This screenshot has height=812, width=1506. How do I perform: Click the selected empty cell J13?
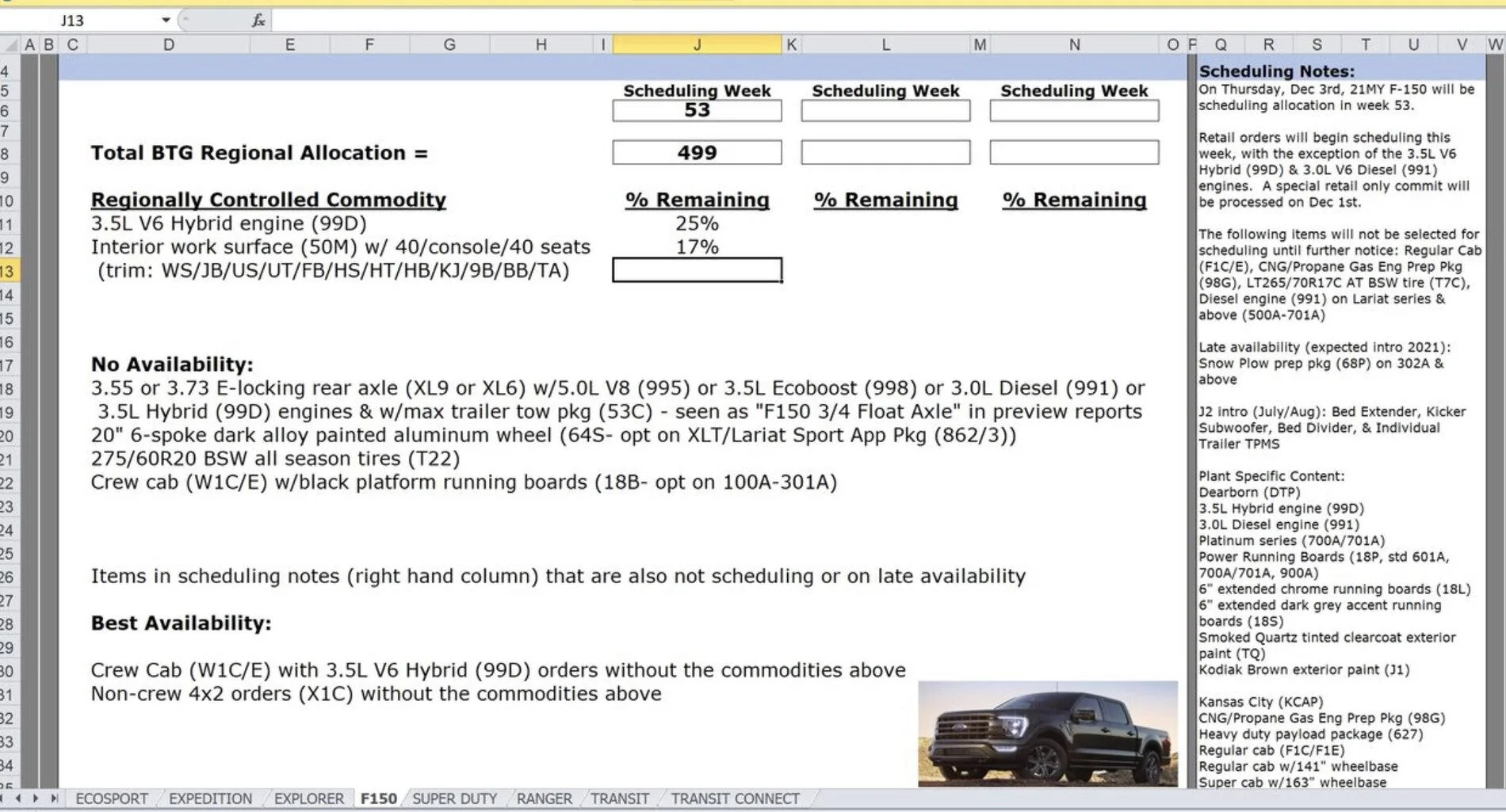coord(697,270)
